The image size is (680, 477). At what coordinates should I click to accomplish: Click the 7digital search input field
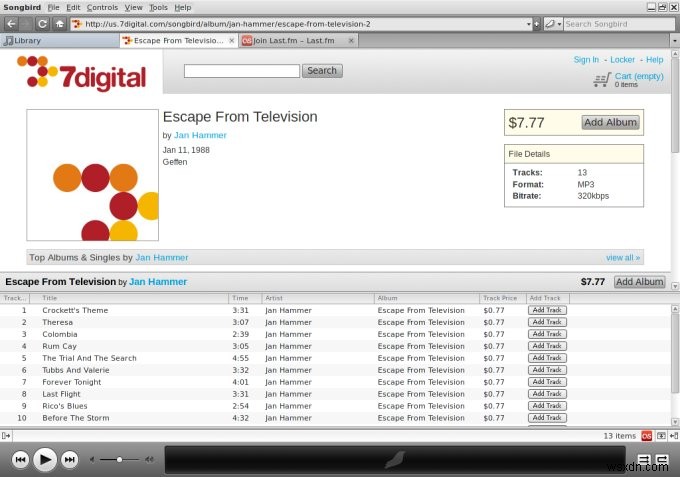(242, 71)
